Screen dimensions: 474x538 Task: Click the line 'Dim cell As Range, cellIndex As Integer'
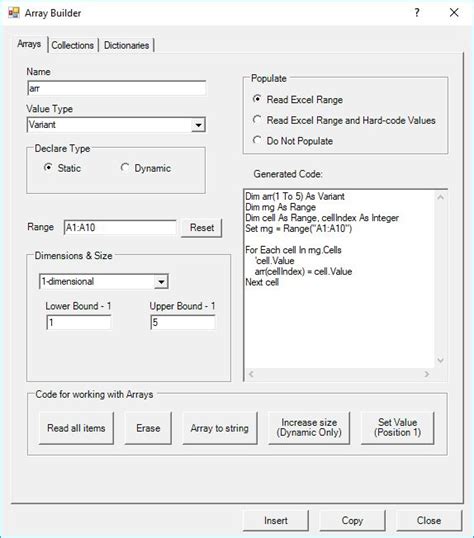(322, 218)
